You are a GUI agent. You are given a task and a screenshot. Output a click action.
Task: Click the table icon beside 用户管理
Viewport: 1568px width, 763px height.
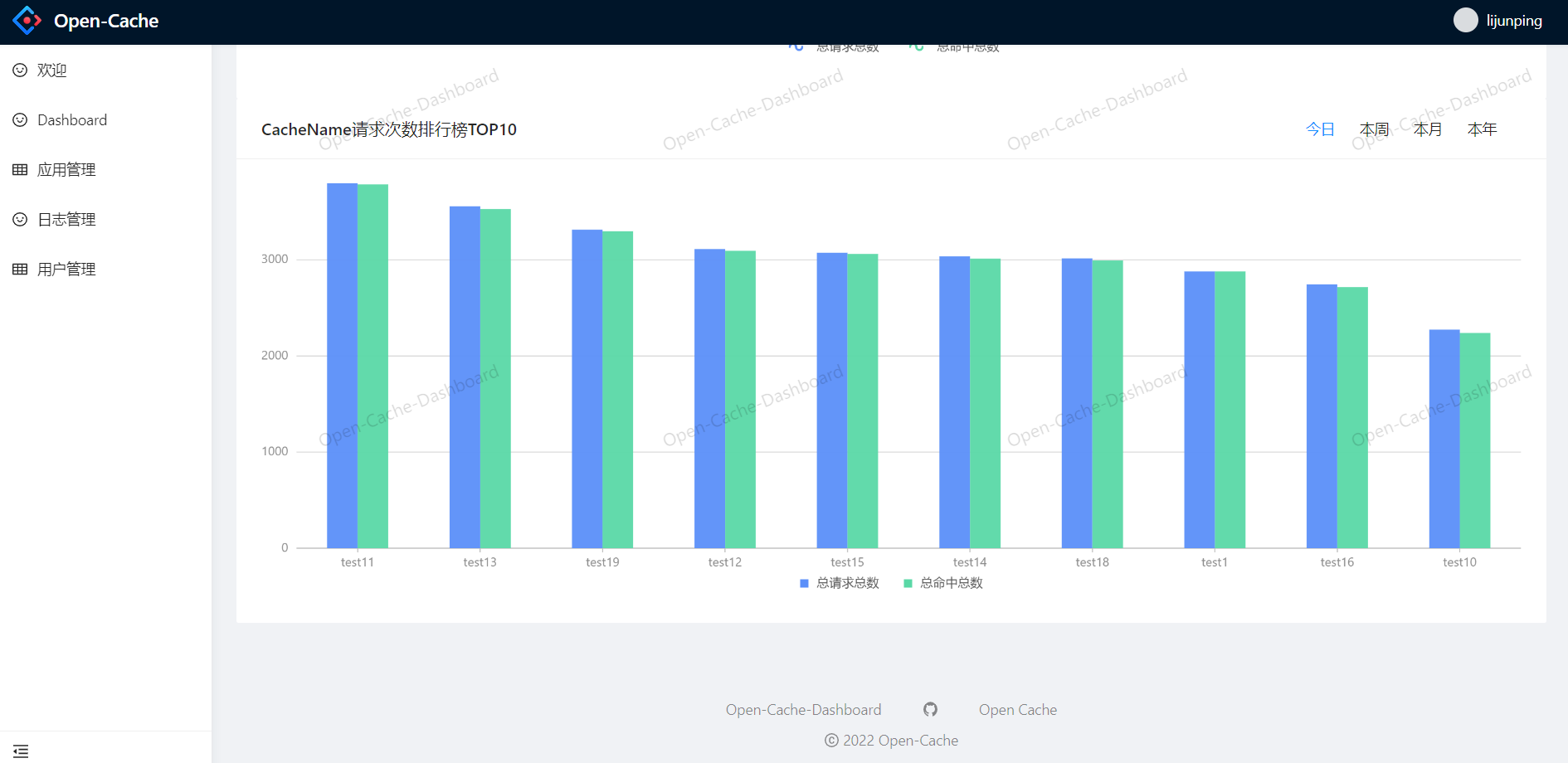tap(20, 270)
